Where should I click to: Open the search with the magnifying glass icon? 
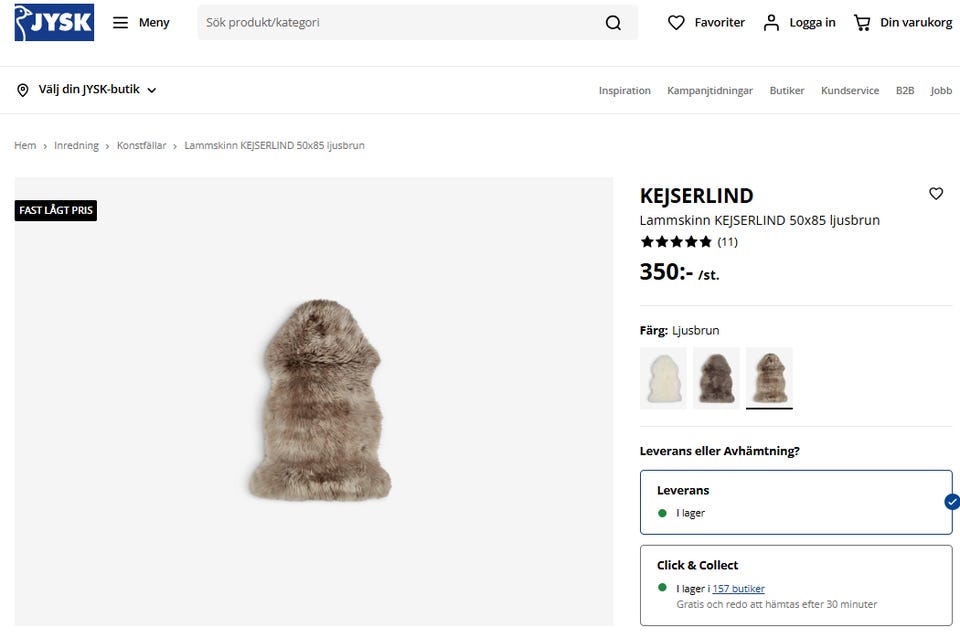613,22
